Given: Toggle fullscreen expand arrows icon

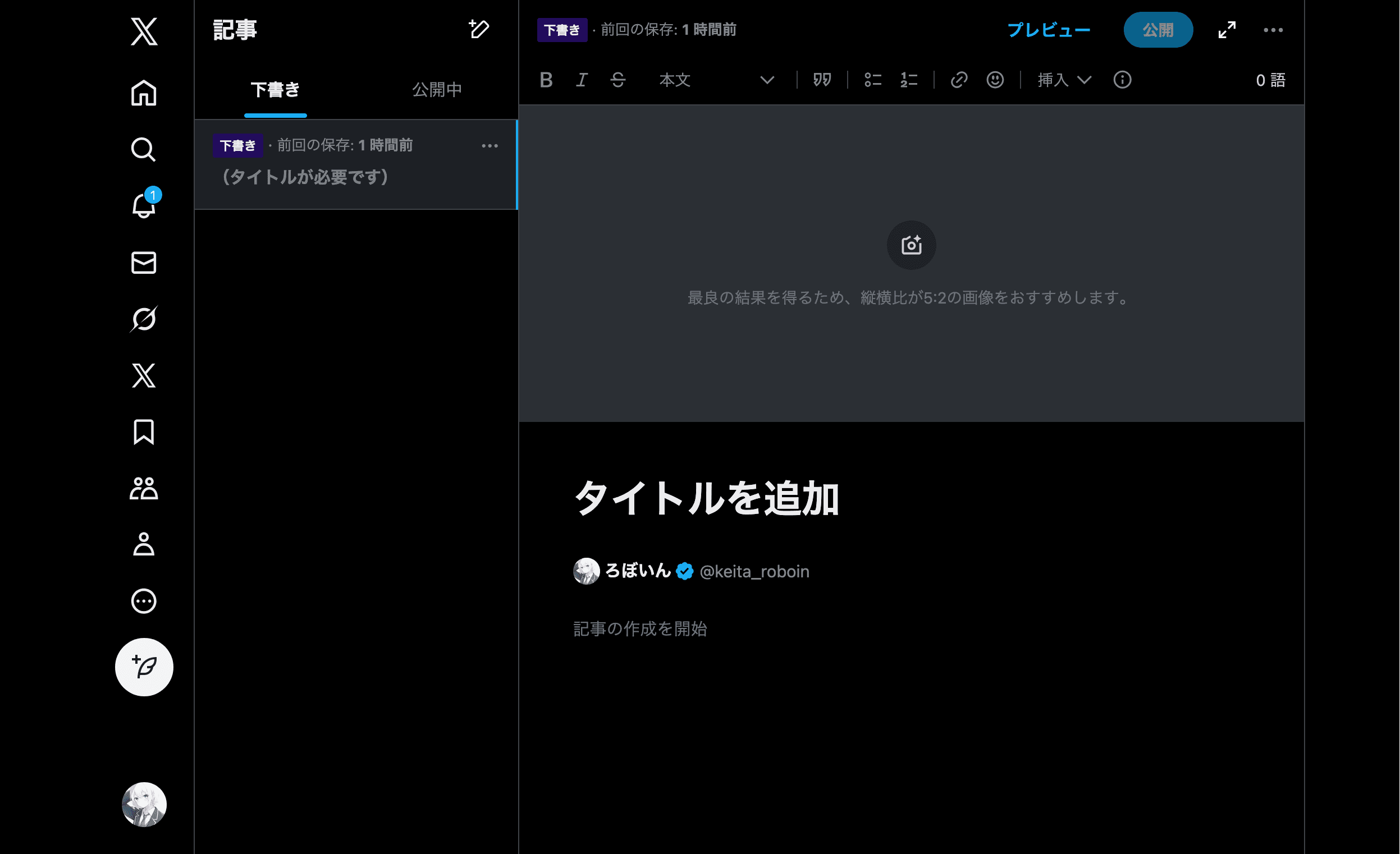Looking at the screenshot, I should pyautogui.click(x=1227, y=30).
